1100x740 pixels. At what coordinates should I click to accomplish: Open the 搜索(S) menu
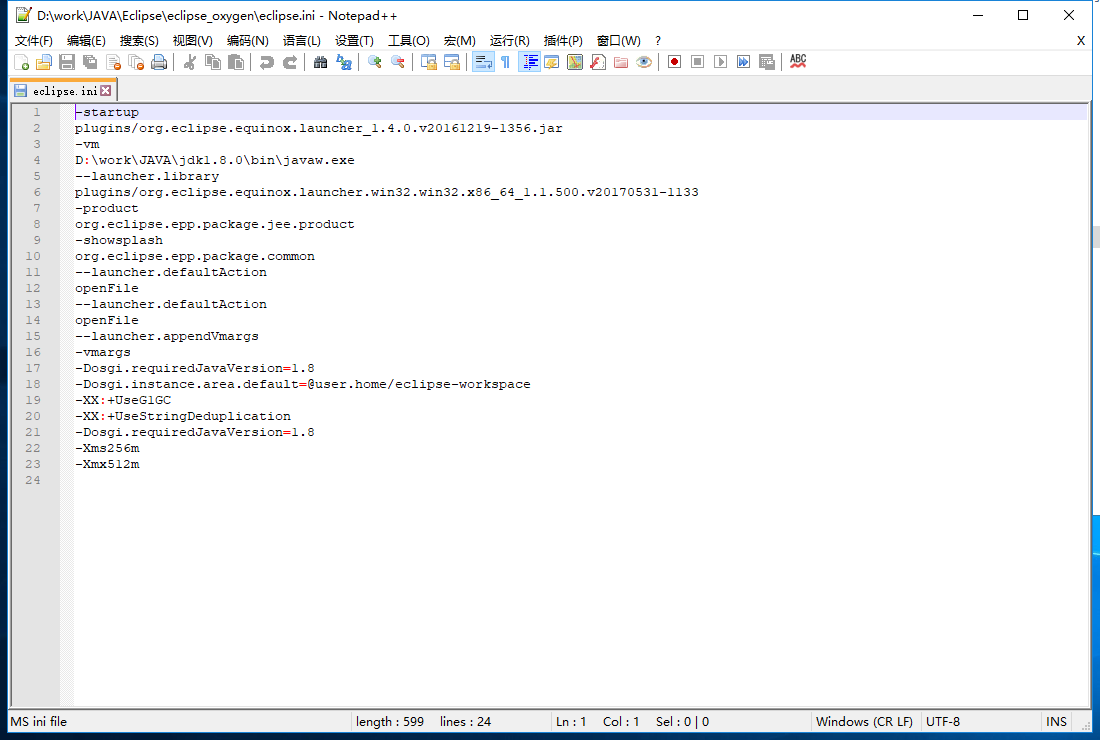tap(139, 41)
